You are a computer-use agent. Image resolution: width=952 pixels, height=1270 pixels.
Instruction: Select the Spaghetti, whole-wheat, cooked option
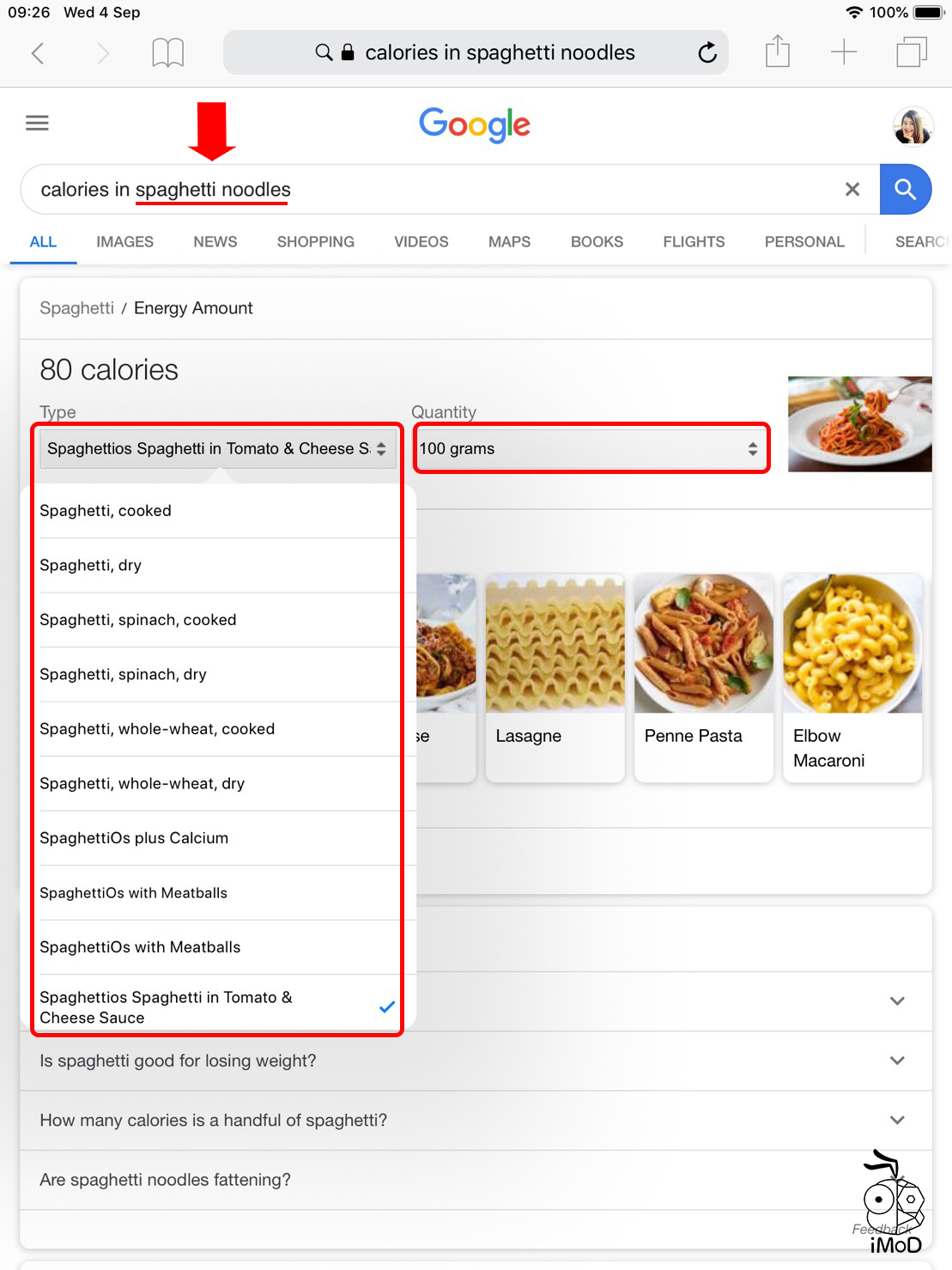coord(157,728)
